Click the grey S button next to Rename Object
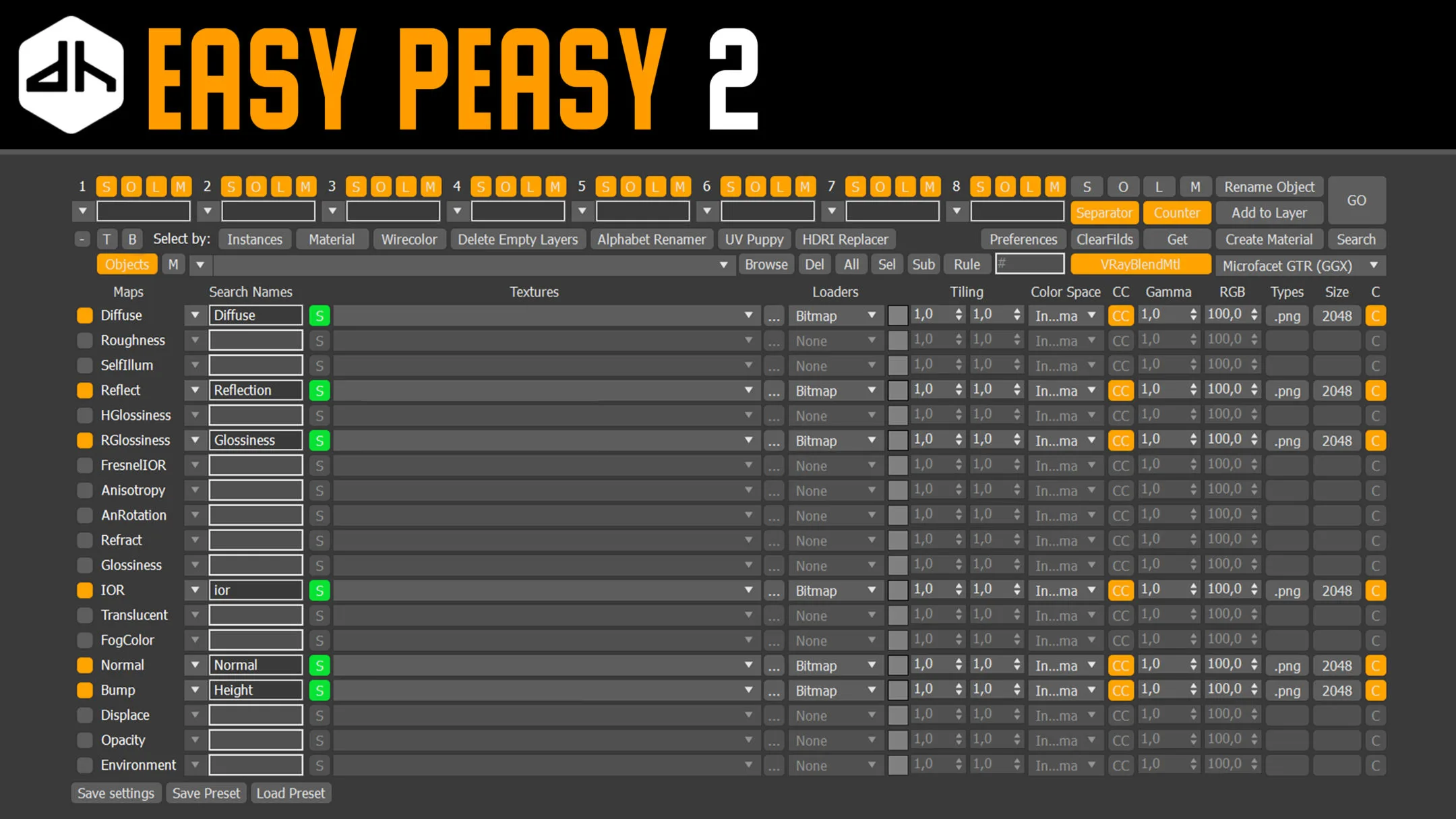The height and width of the screenshot is (819, 1456). [x=1087, y=187]
